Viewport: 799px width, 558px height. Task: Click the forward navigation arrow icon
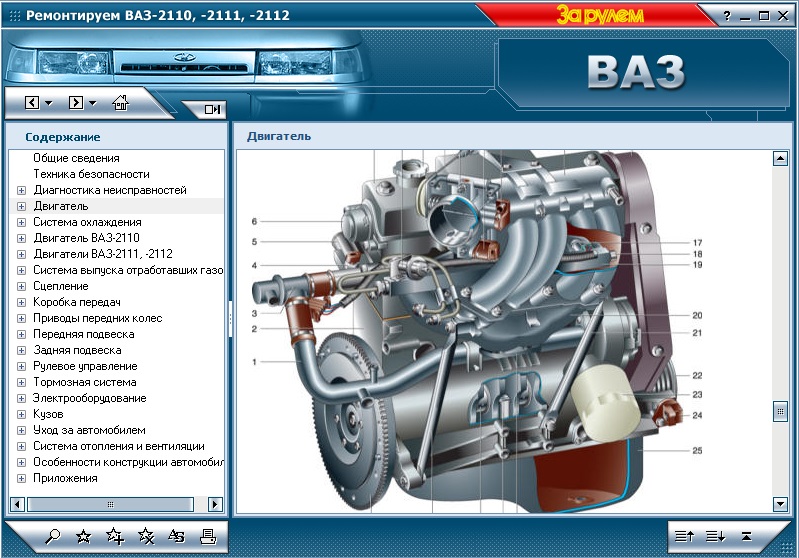point(76,102)
